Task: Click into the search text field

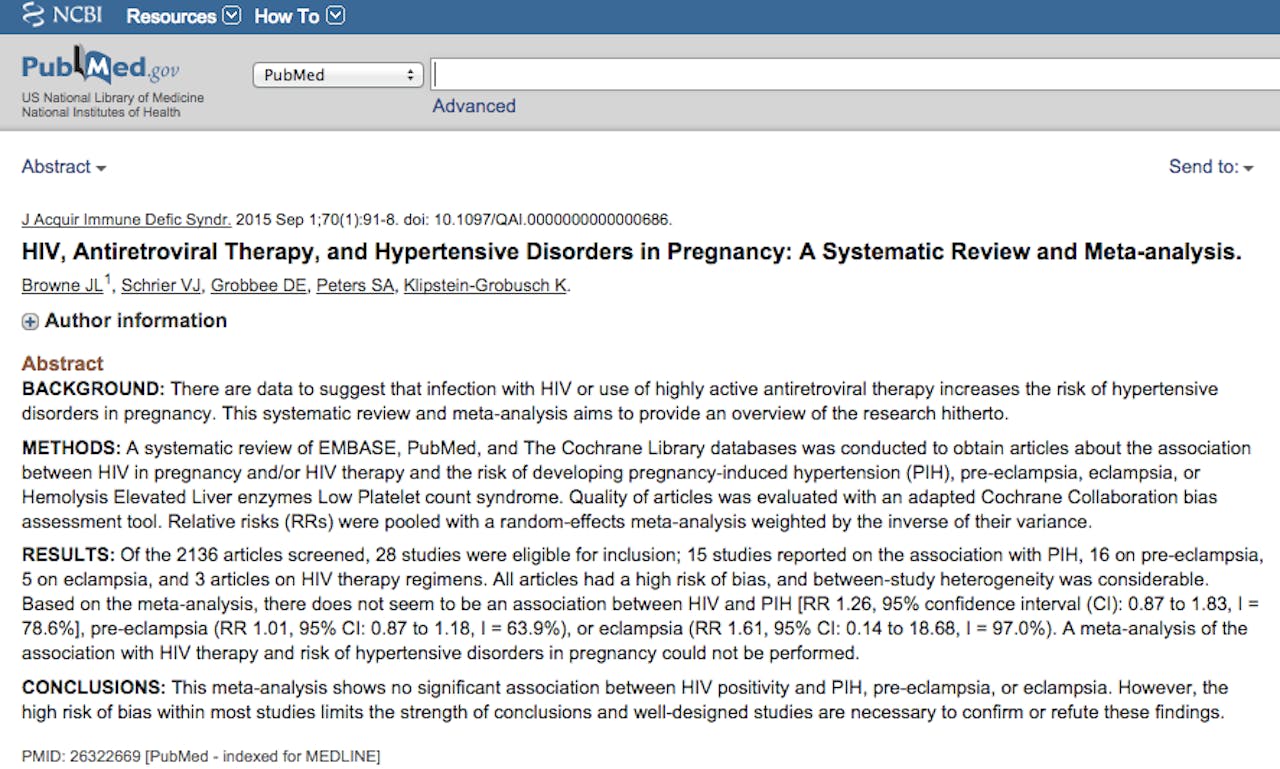Action: coord(850,75)
